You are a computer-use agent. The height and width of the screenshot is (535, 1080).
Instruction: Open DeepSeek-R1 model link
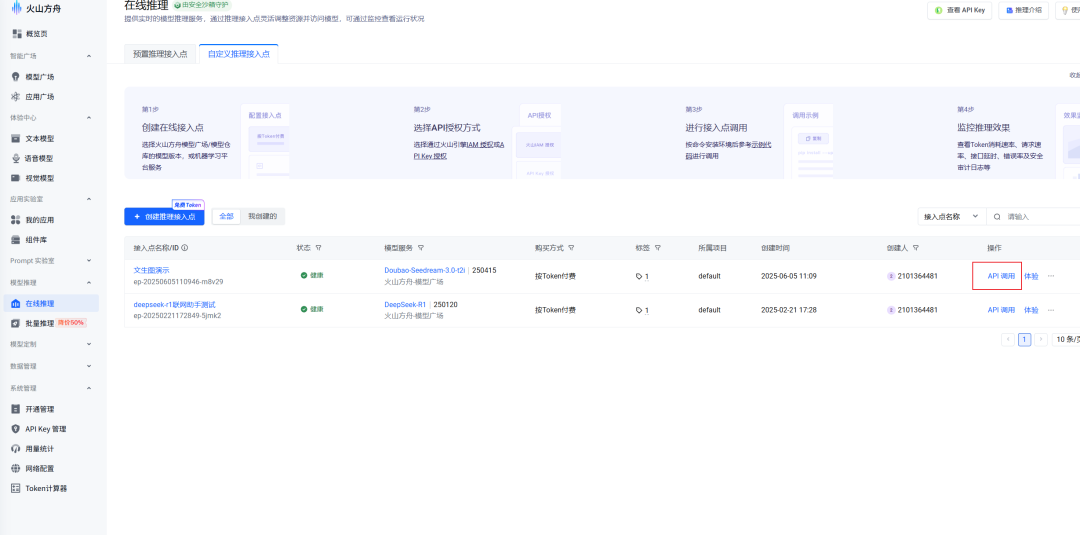(x=405, y=304)
